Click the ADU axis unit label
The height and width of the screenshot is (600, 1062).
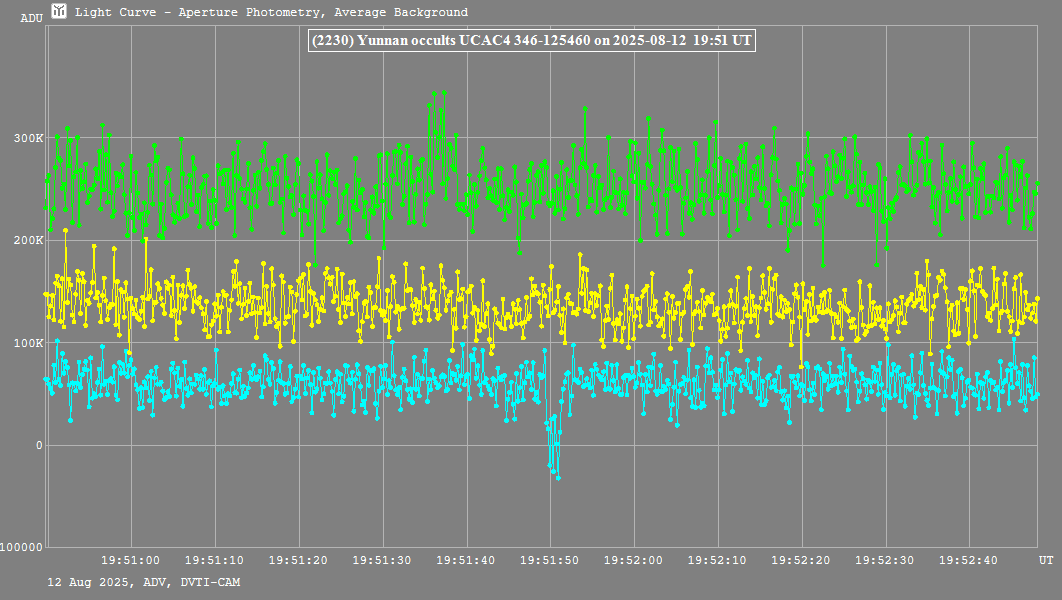[x=31, y=18]
